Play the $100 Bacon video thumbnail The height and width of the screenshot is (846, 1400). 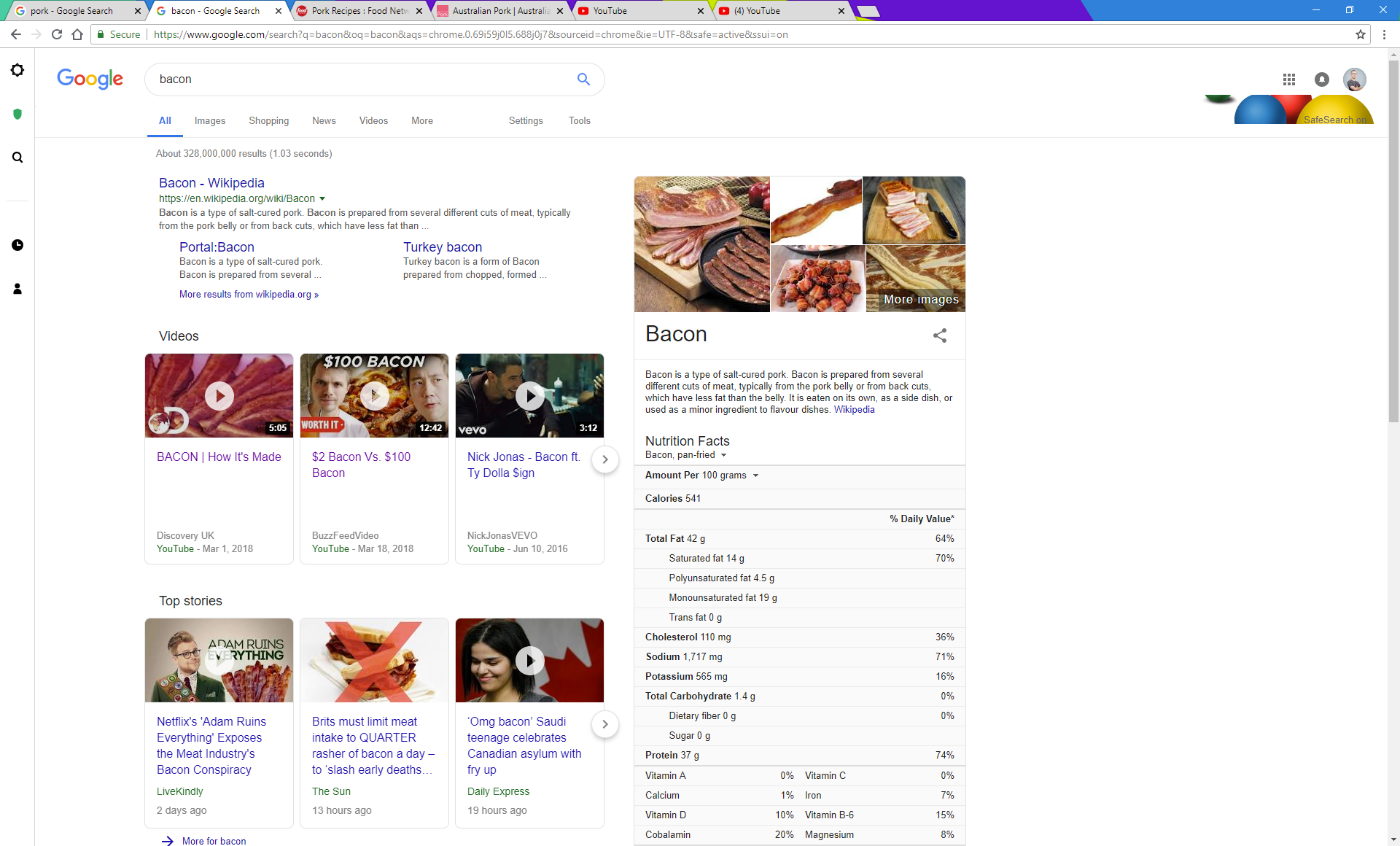pos(374,396)
